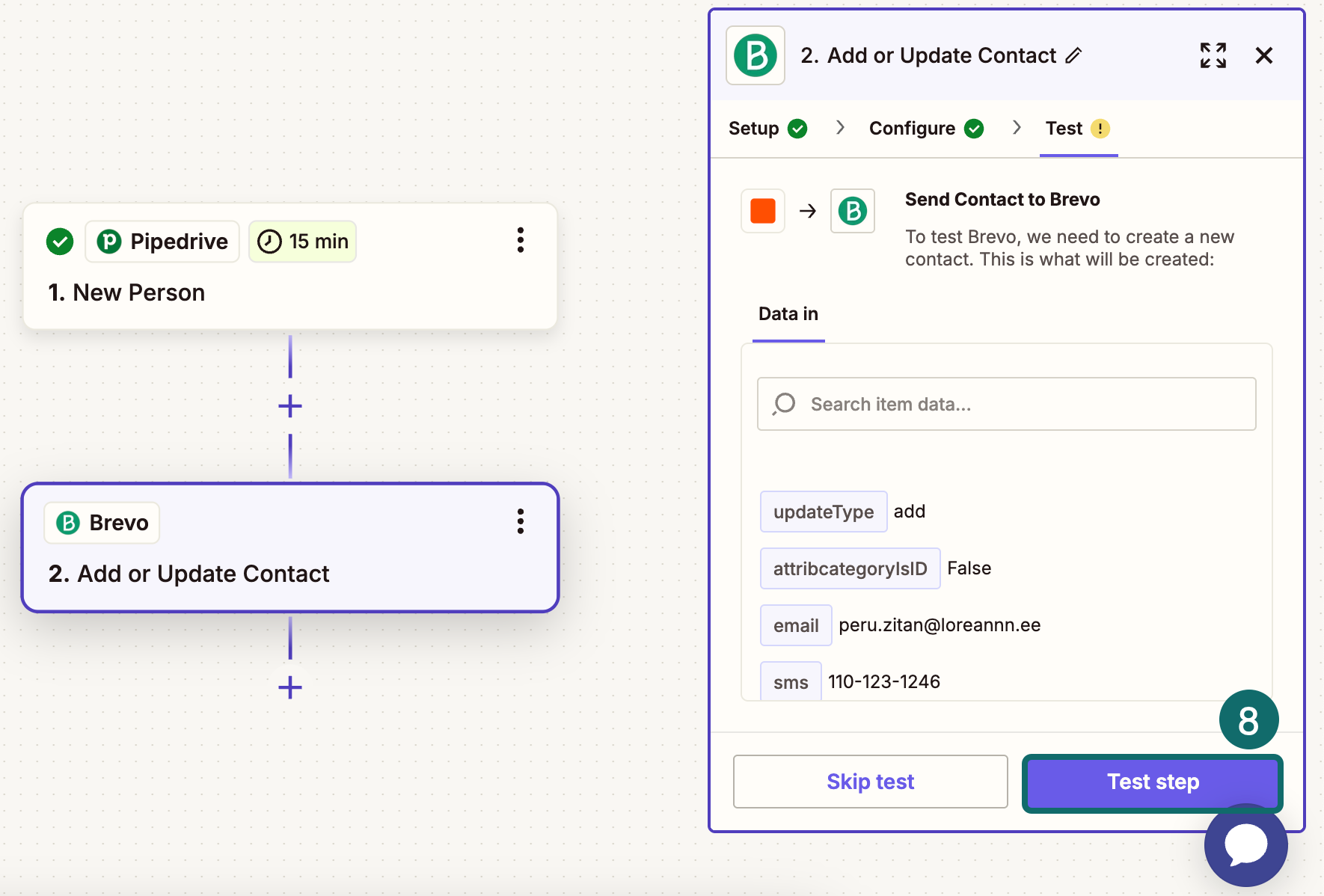Click the 15 min polling interval badge

pyautogui.click(x=302, y=242)
